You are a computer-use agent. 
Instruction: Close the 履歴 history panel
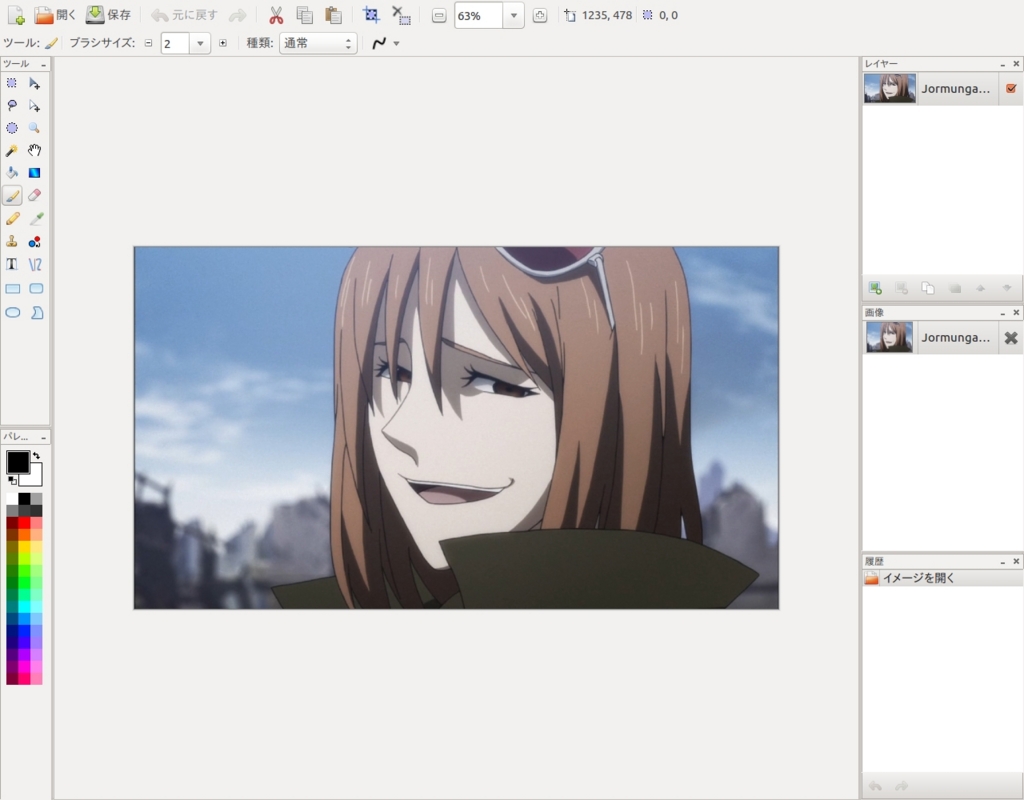point(1016,562)
